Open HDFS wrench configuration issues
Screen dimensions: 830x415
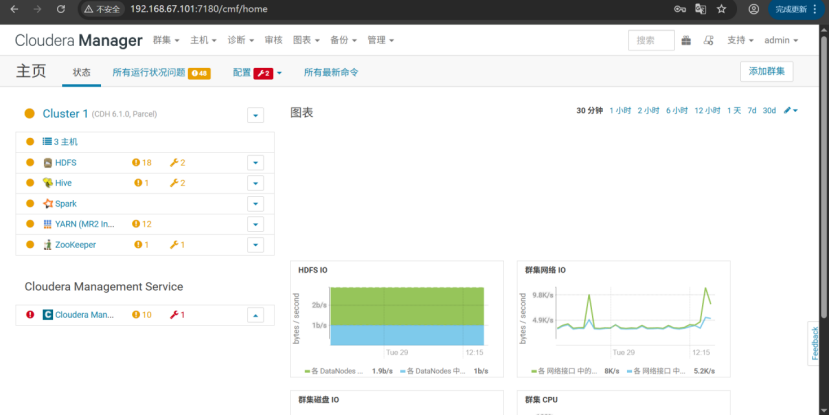pos(177,163)
